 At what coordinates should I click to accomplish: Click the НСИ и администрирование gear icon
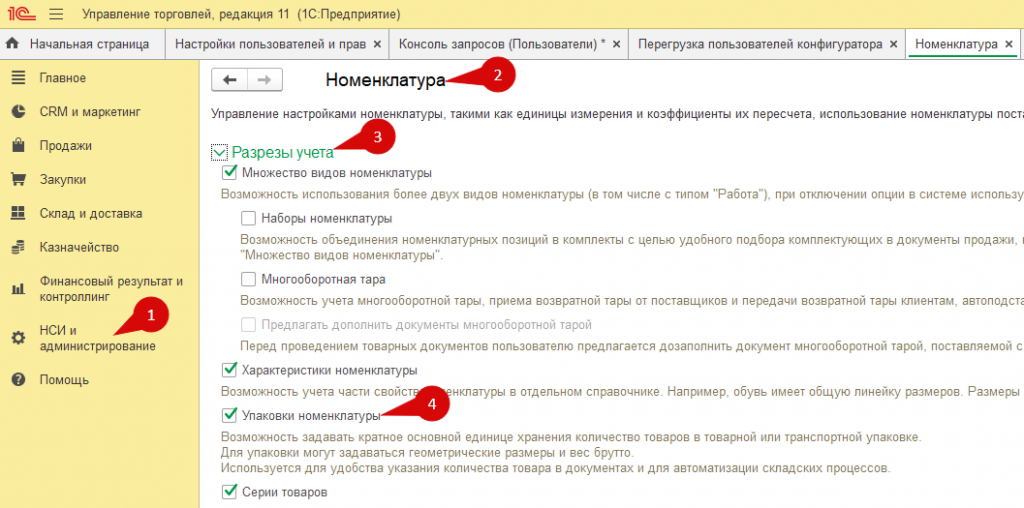(18, 338)
